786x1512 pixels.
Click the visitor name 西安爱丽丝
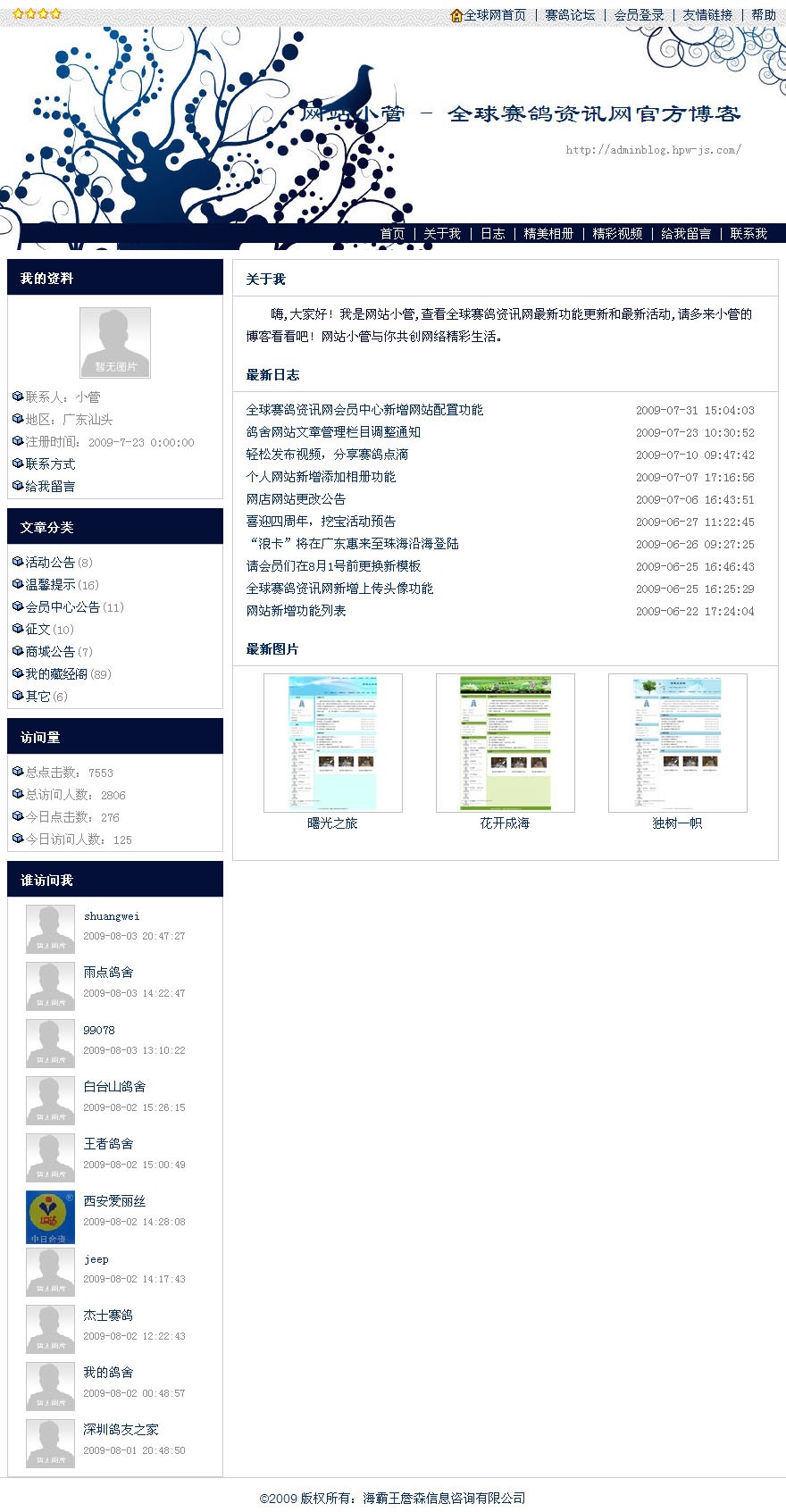click(x=114, y=1201)
